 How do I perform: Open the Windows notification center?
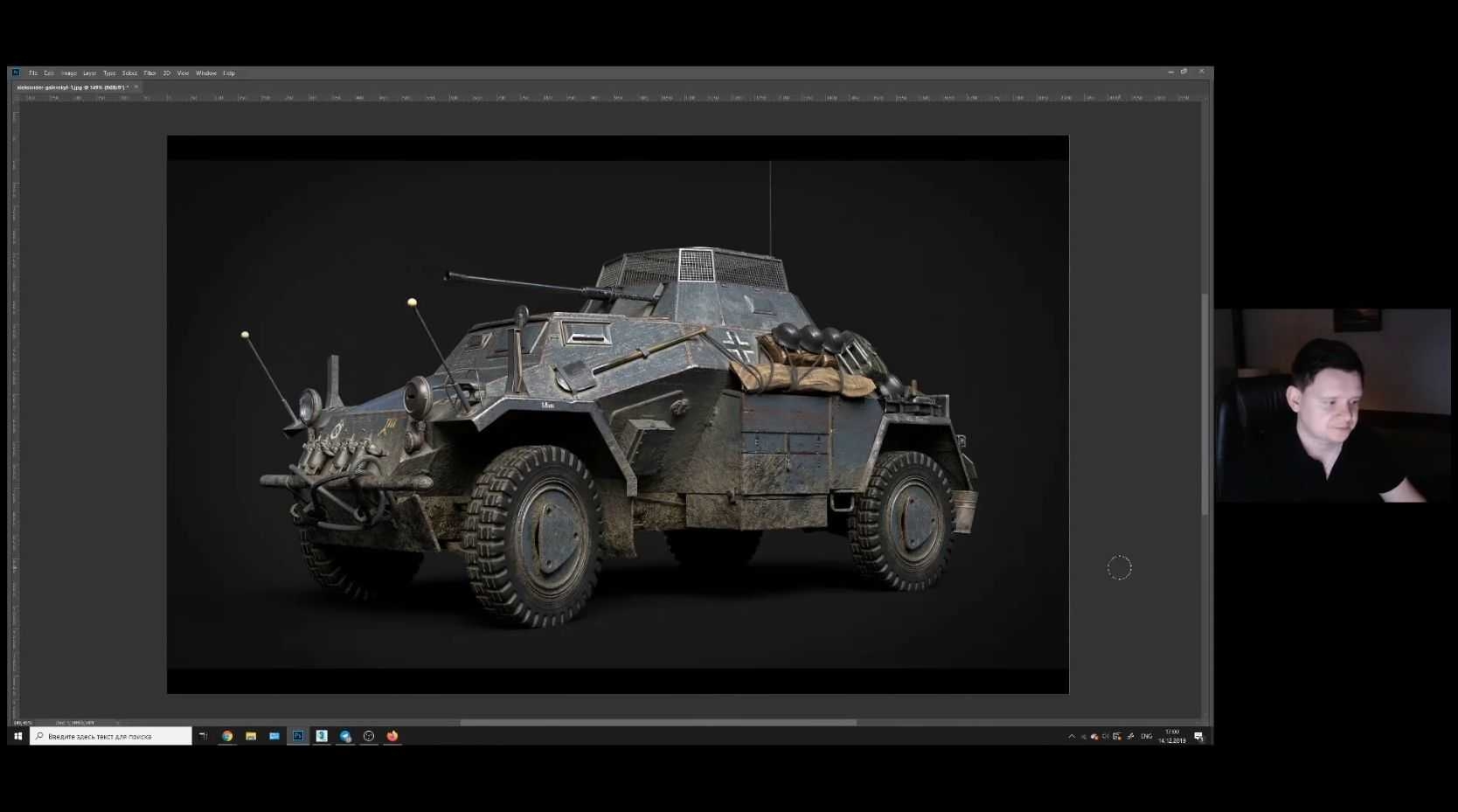[x=1198, y=737]
